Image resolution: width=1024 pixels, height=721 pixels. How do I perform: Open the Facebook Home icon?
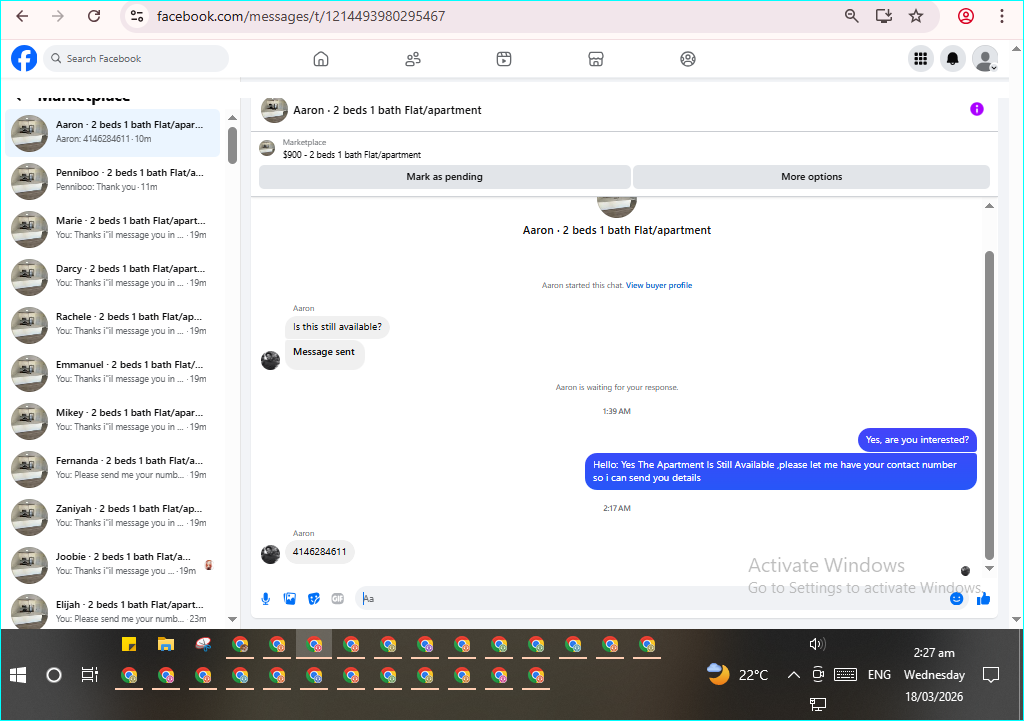[321, 59]
